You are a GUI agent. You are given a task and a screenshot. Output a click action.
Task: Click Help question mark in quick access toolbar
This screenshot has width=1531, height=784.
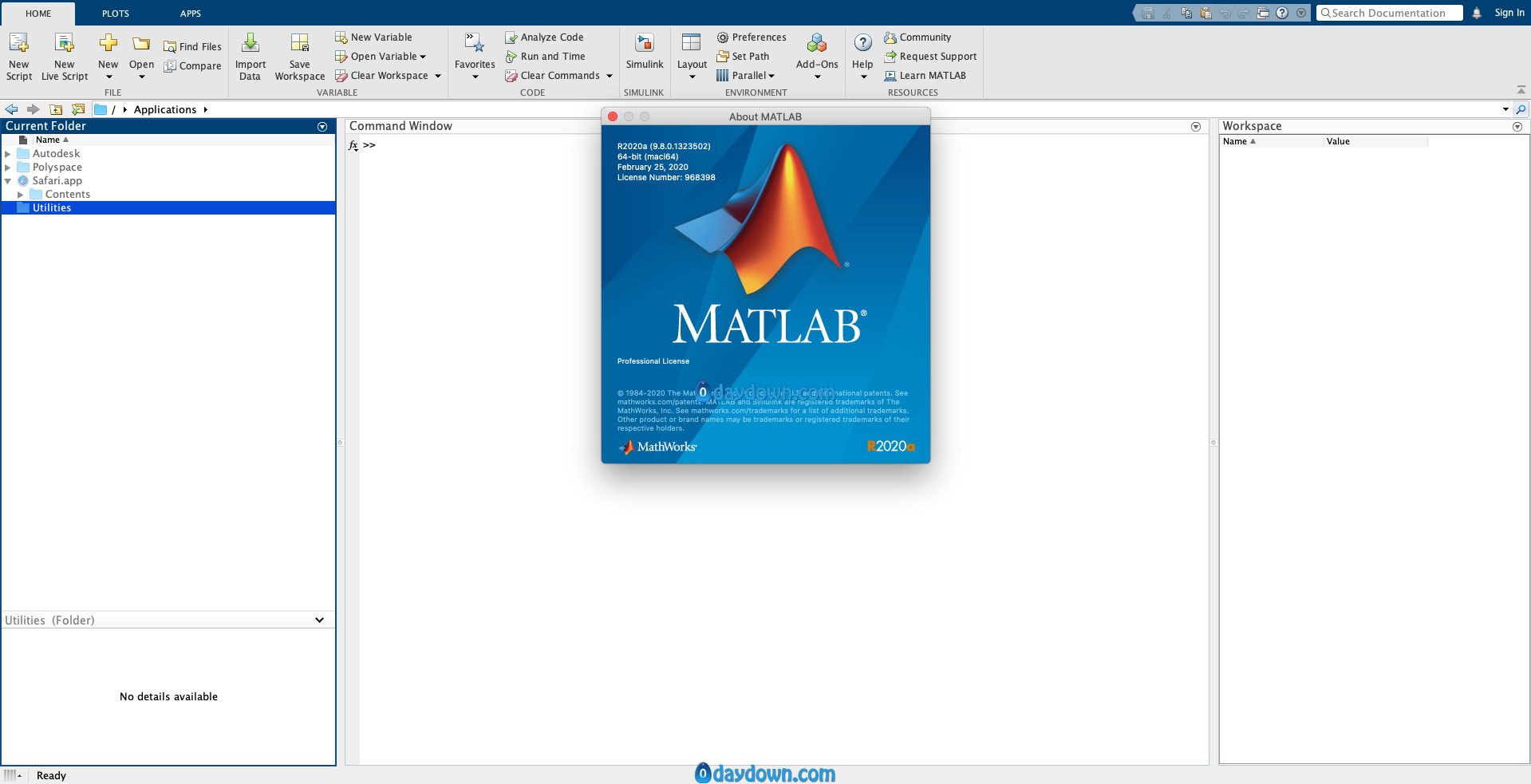[1282, 13]
